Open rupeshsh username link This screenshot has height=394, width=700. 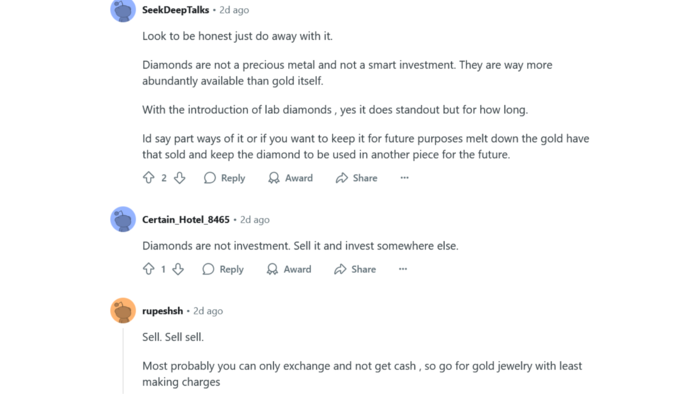tap(162, 311)
